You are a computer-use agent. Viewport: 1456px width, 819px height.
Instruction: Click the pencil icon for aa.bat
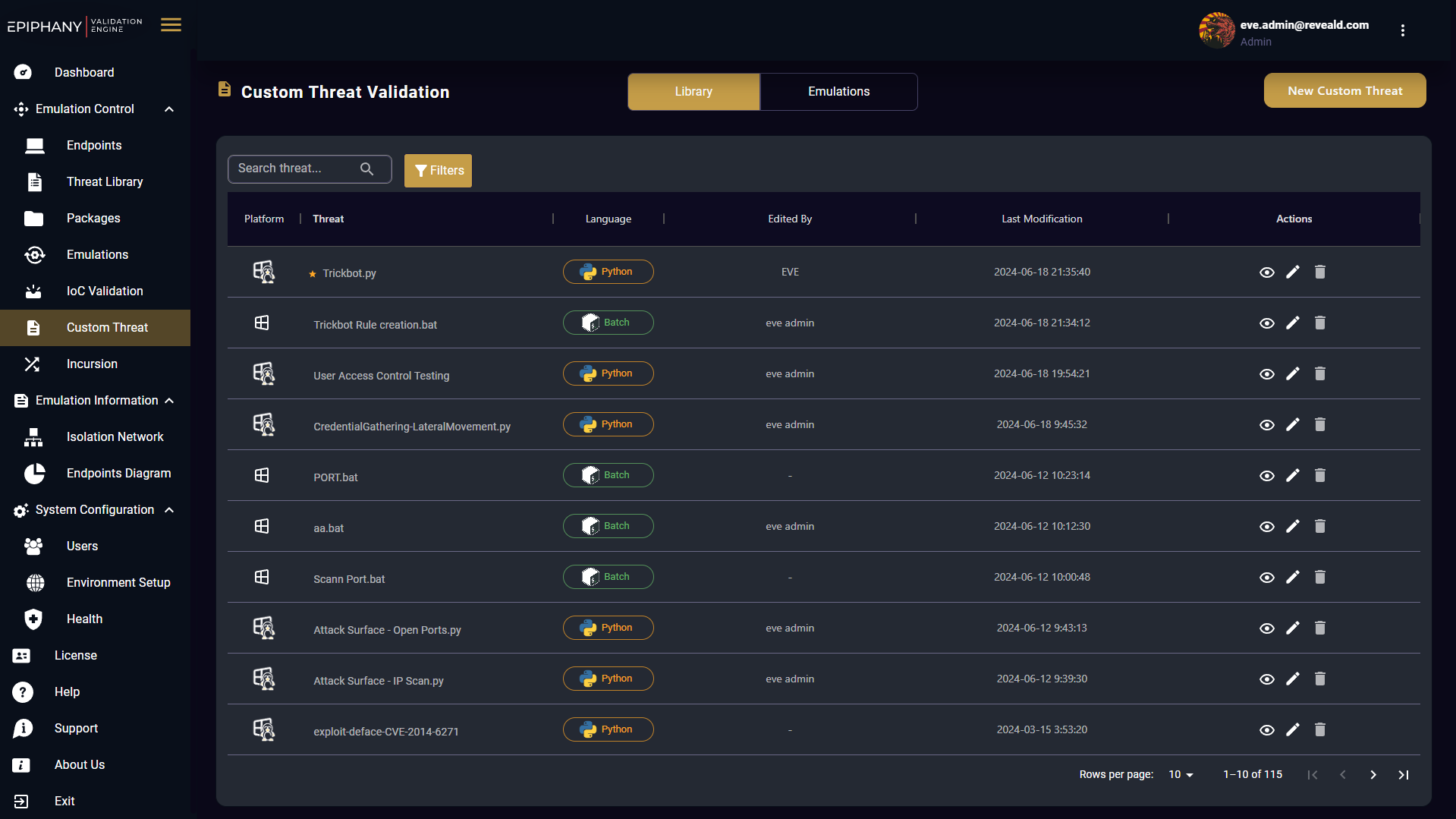point(1293,526)
